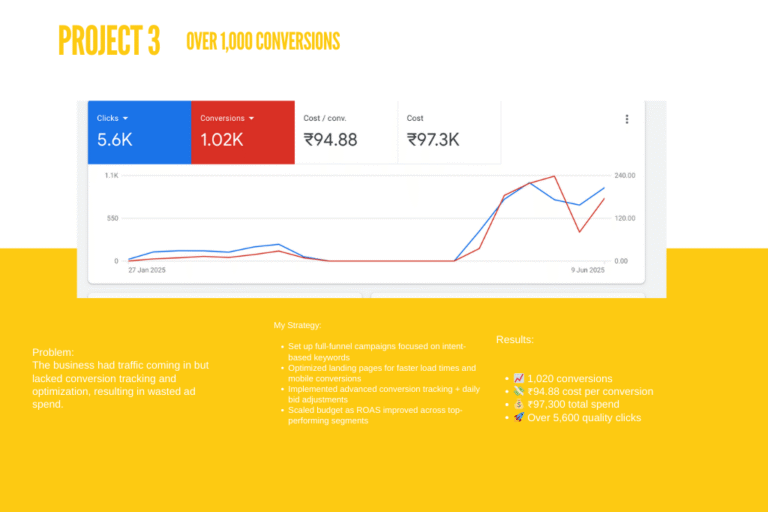
Task: Click the OVER 1,000 CONVERSIONS subtitle
Action: point(263,41)
